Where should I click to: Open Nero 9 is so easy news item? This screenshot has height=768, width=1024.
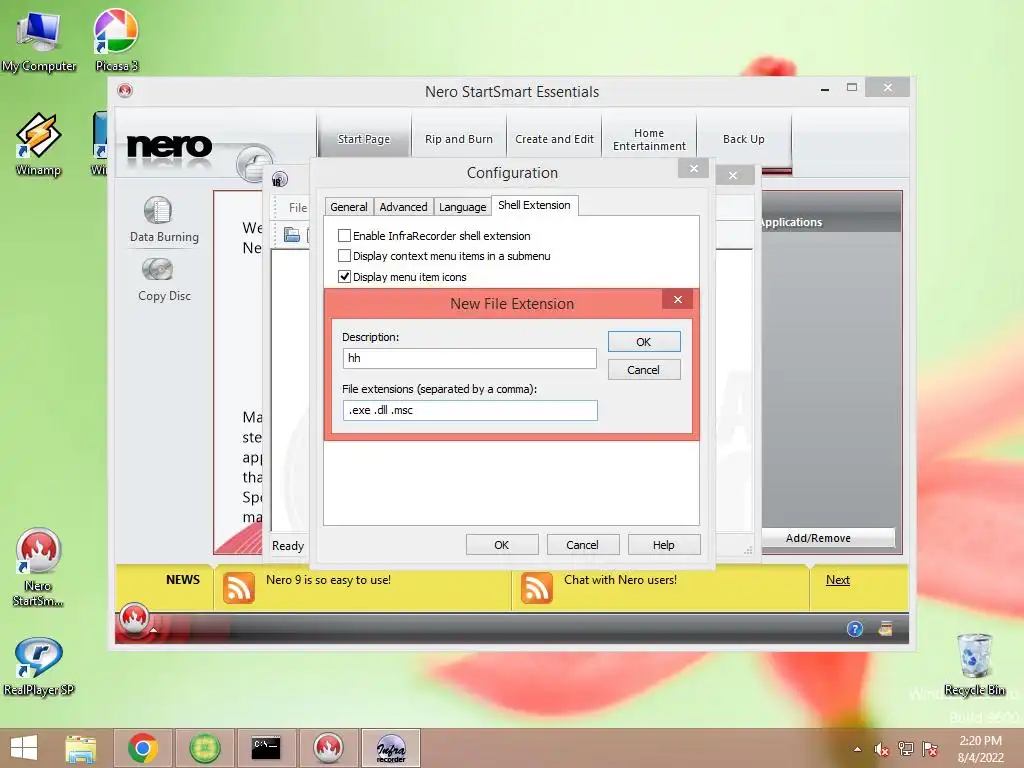point(328,580)
